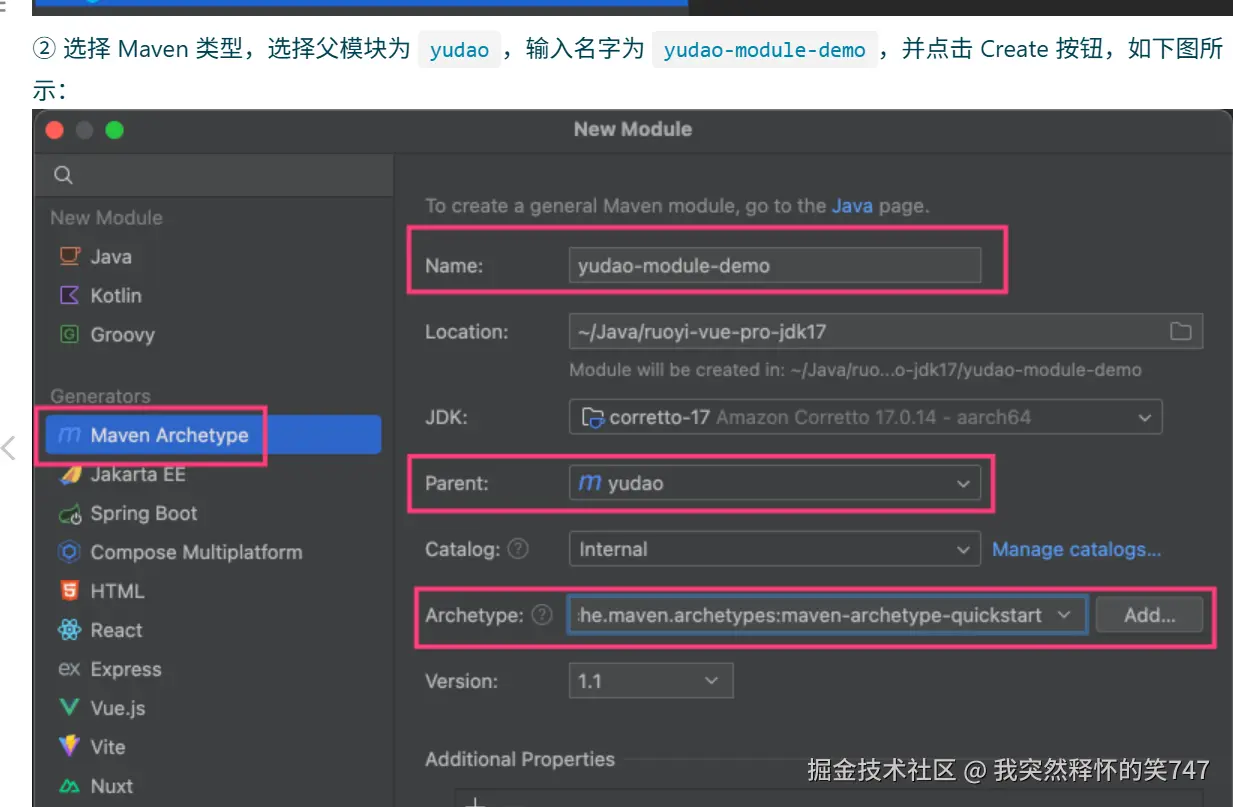Click the Jakarta EE sailboat icon
This screenshot has width=1233, height=807.
(x=69, y=474)
